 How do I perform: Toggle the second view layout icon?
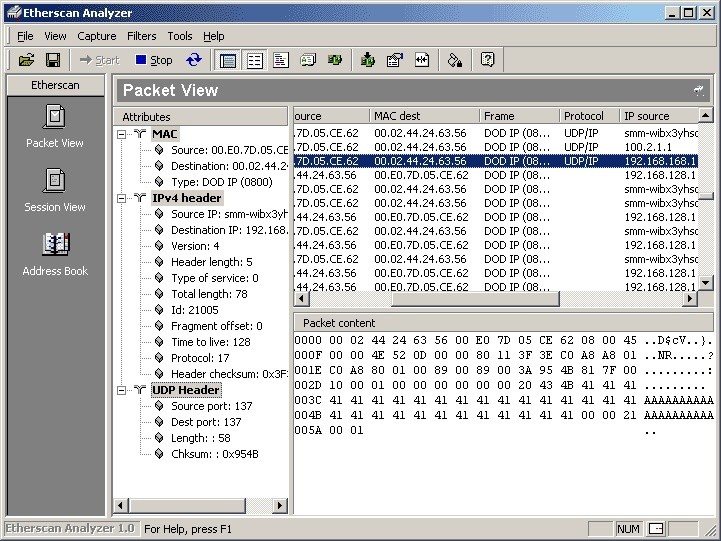254,60
